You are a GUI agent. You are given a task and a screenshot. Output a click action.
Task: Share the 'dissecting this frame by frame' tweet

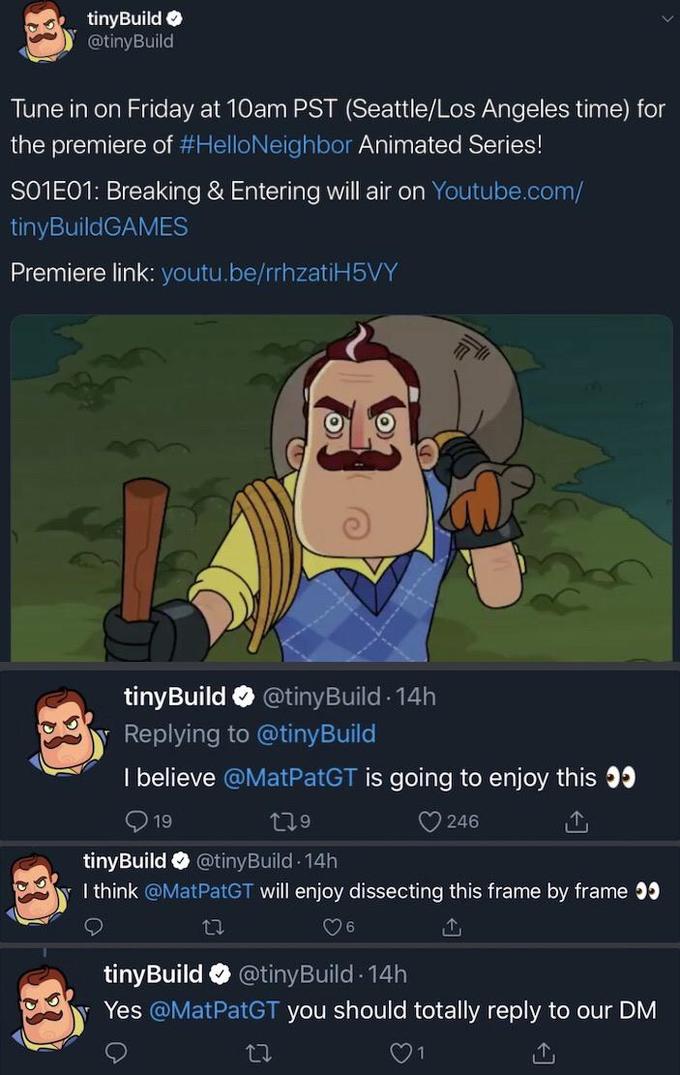click(x=452, y=927)
